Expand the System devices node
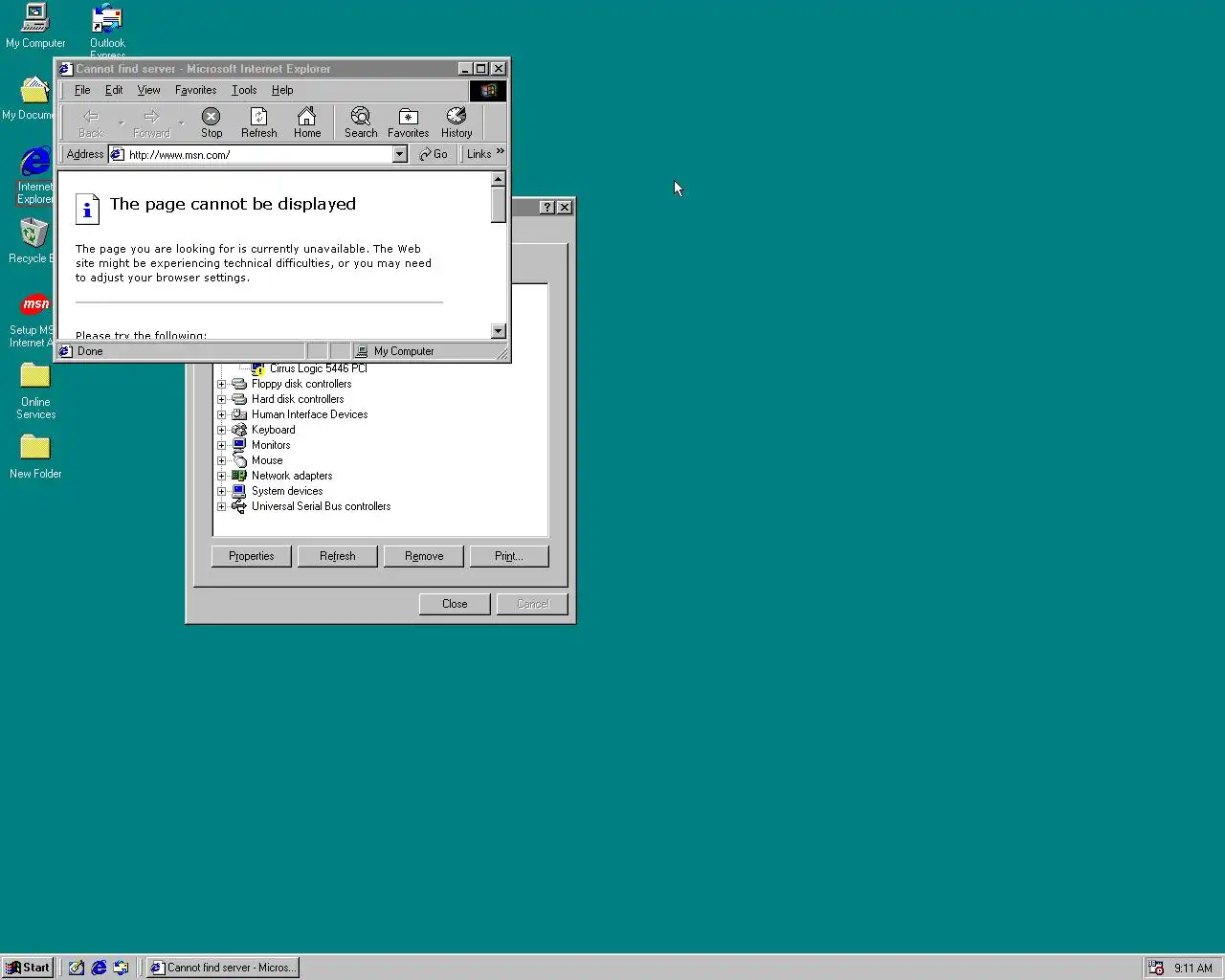1225x980 pixels. (x=221, y=491)
